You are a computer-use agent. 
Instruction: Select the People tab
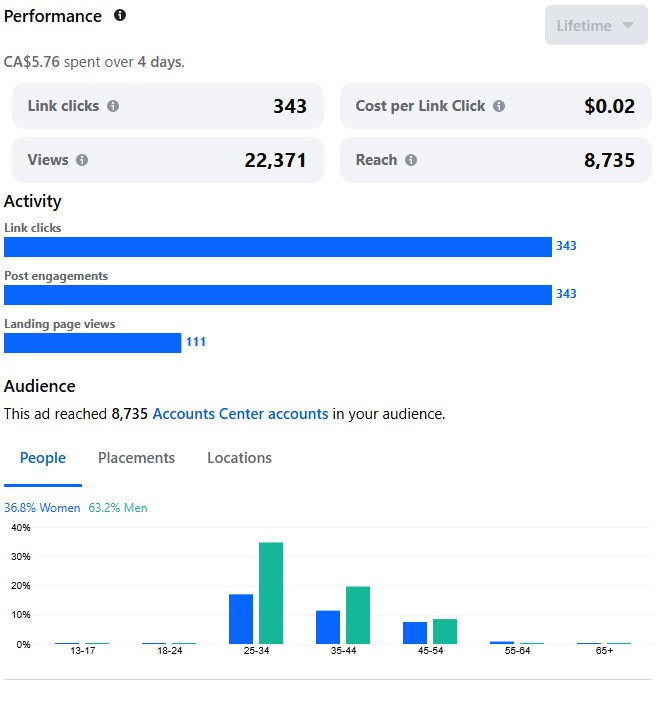pyautogui.click(x=43, y=458)
